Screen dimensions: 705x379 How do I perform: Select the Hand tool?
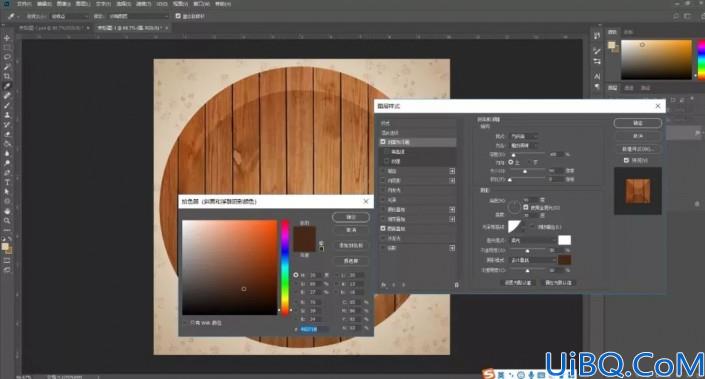7,211
